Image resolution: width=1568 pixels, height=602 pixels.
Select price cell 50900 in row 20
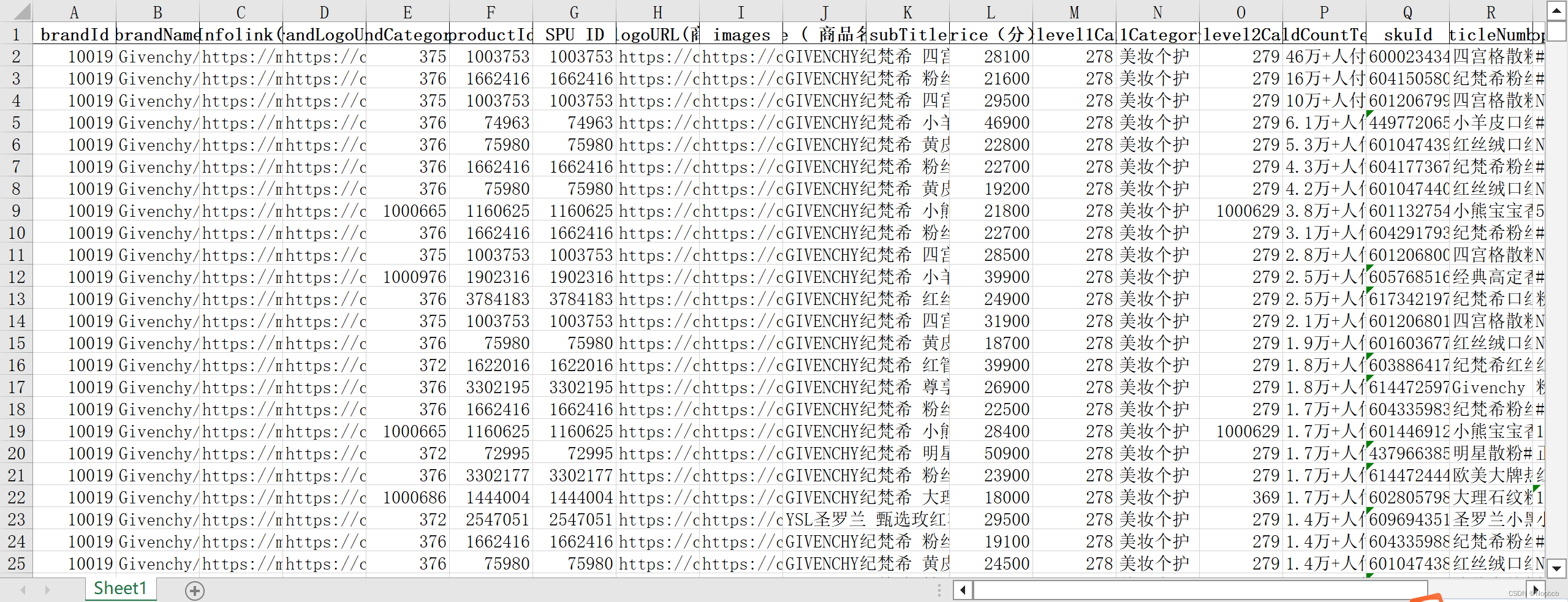pos(991,453)
